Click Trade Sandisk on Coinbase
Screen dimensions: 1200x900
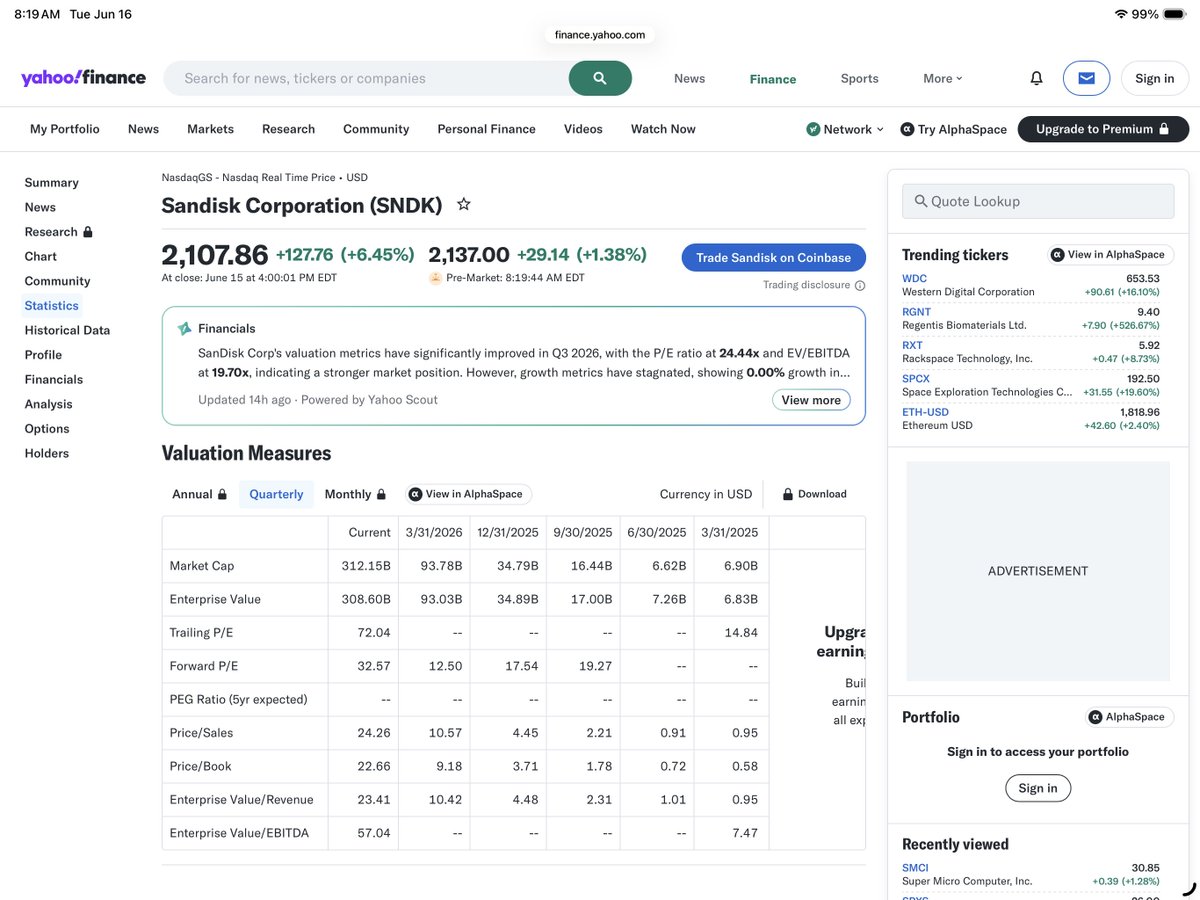click(x=774, y=257)
